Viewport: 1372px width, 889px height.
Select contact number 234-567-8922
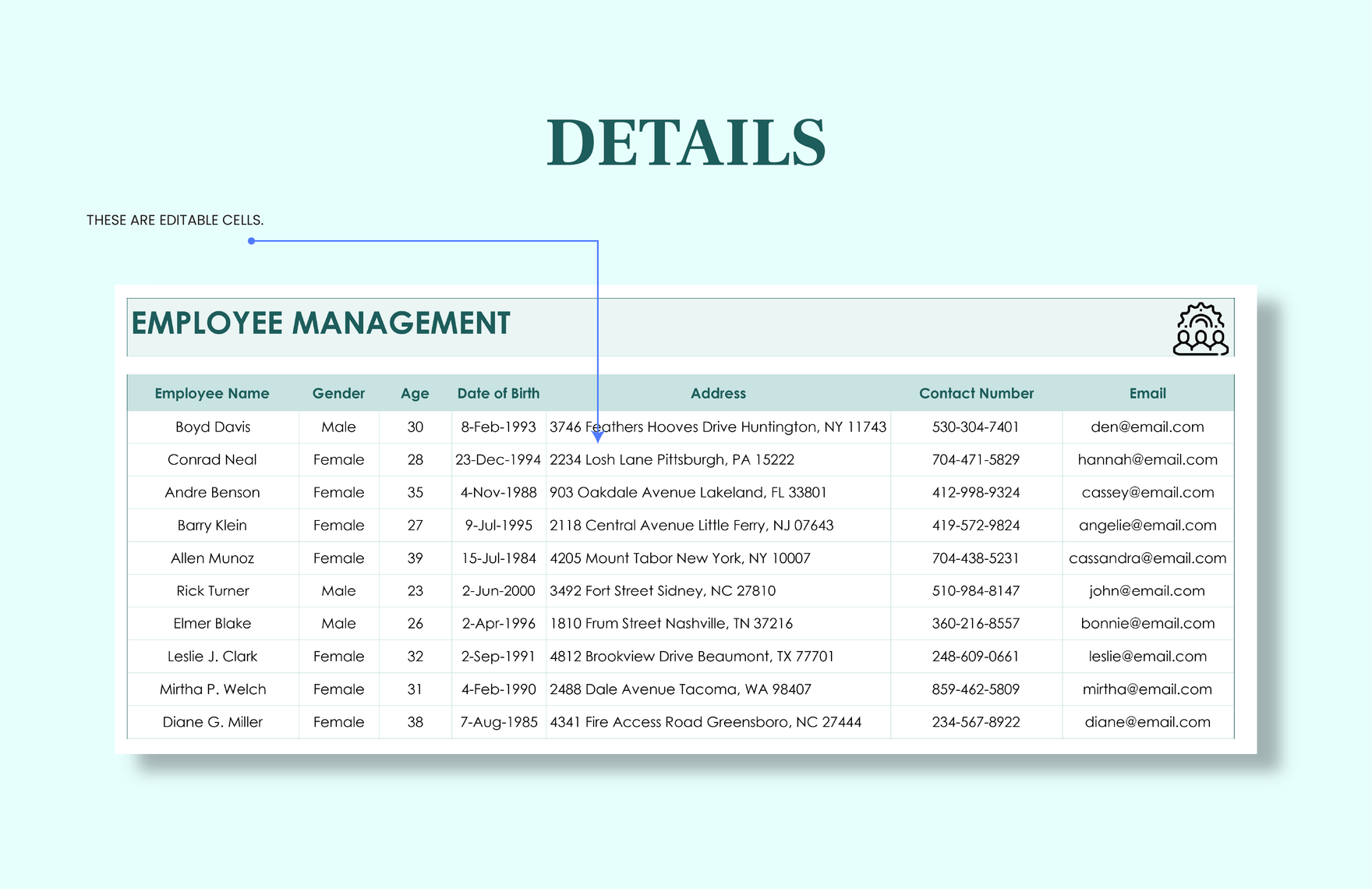tap(976, 722)
